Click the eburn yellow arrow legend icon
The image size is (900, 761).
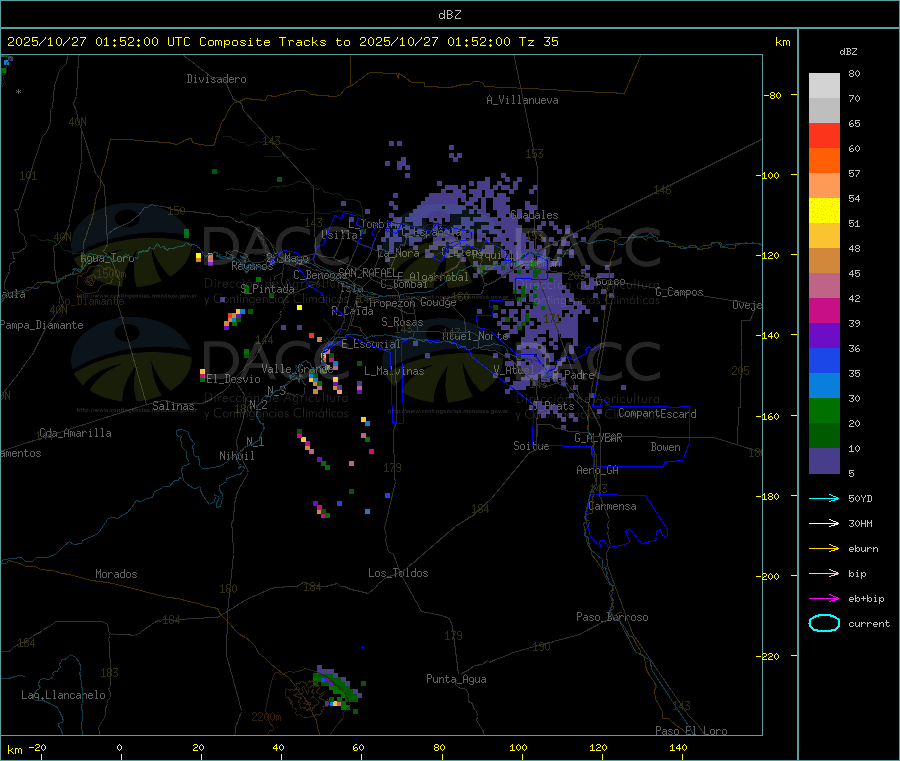(x=824, y=549)
